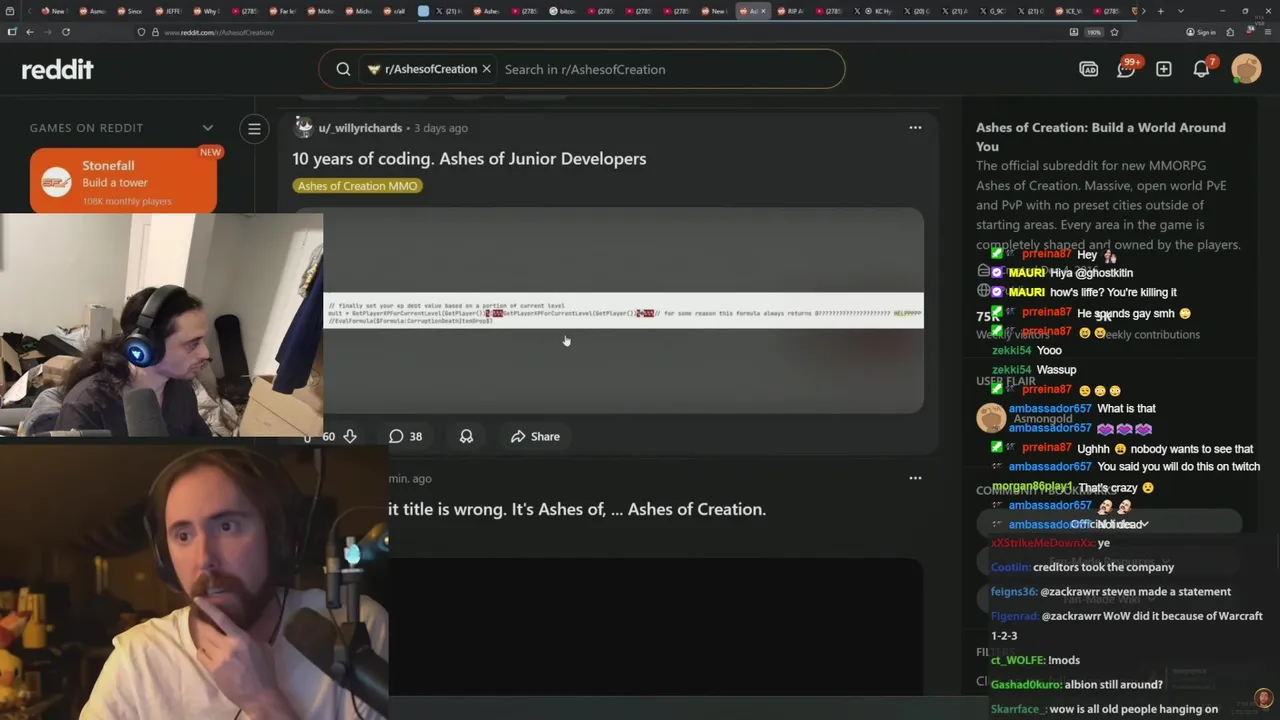Click the chat username 'Coolin'
Screen dimensions: 1280x720
point(1010,567)
